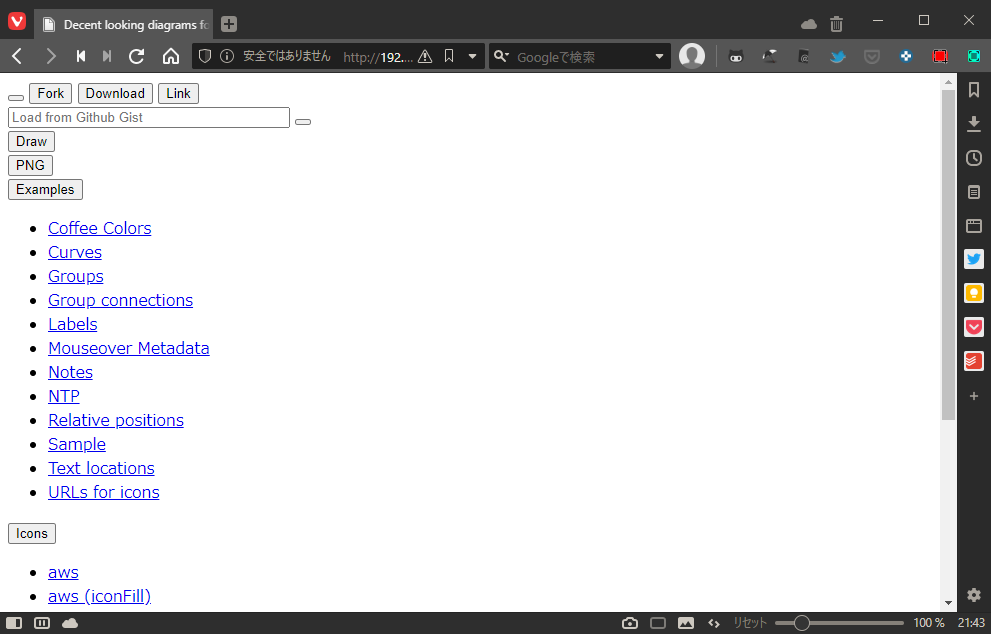Bookmark this page from the address bar

point(449,56)
